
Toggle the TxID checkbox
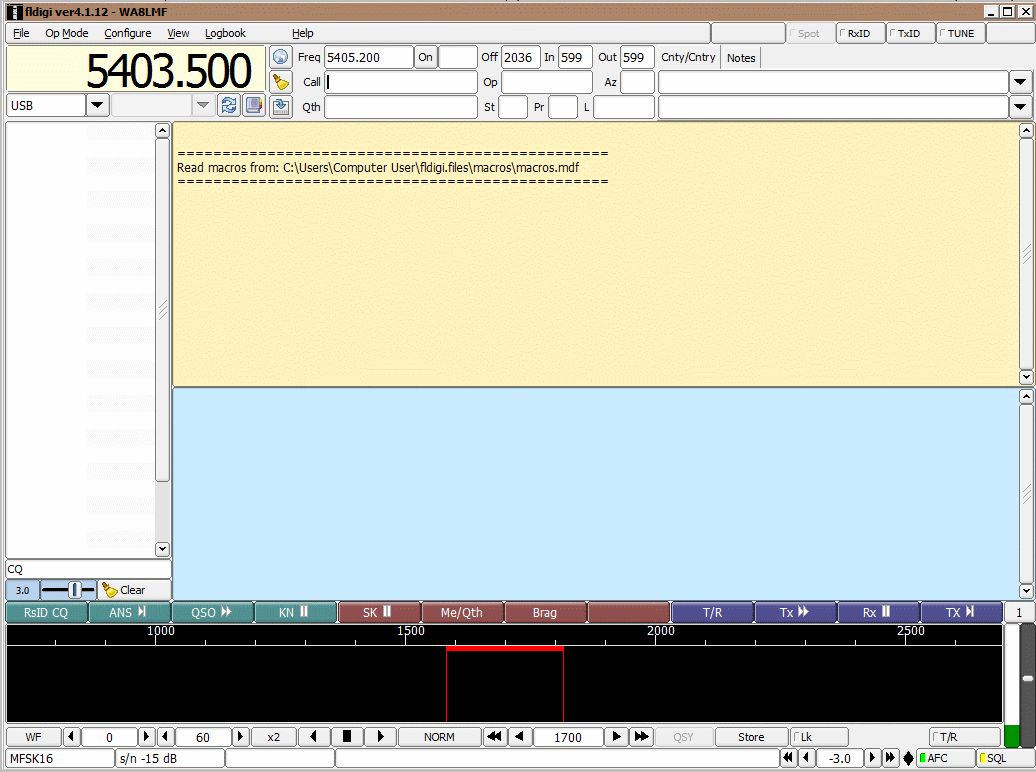tap(910, 33)
